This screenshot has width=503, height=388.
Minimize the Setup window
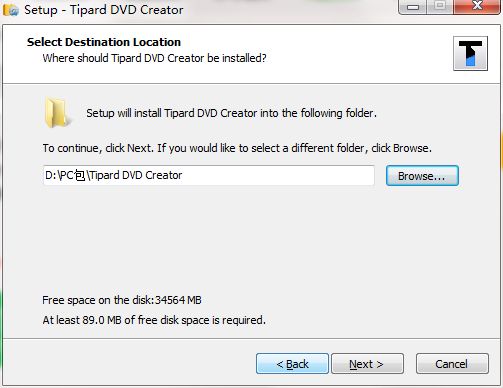coord(413,6)
